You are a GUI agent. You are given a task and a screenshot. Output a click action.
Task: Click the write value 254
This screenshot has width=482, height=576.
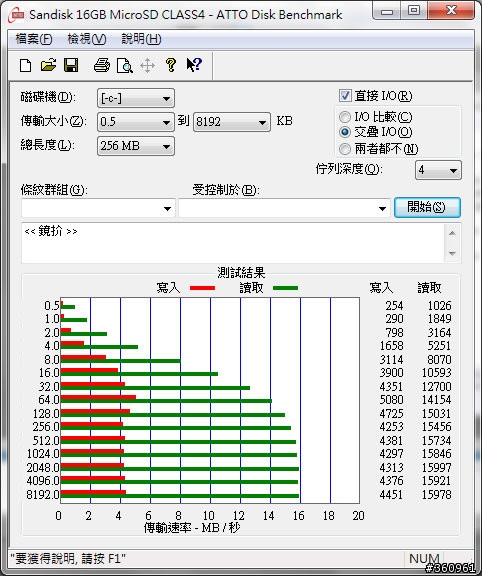394,306
